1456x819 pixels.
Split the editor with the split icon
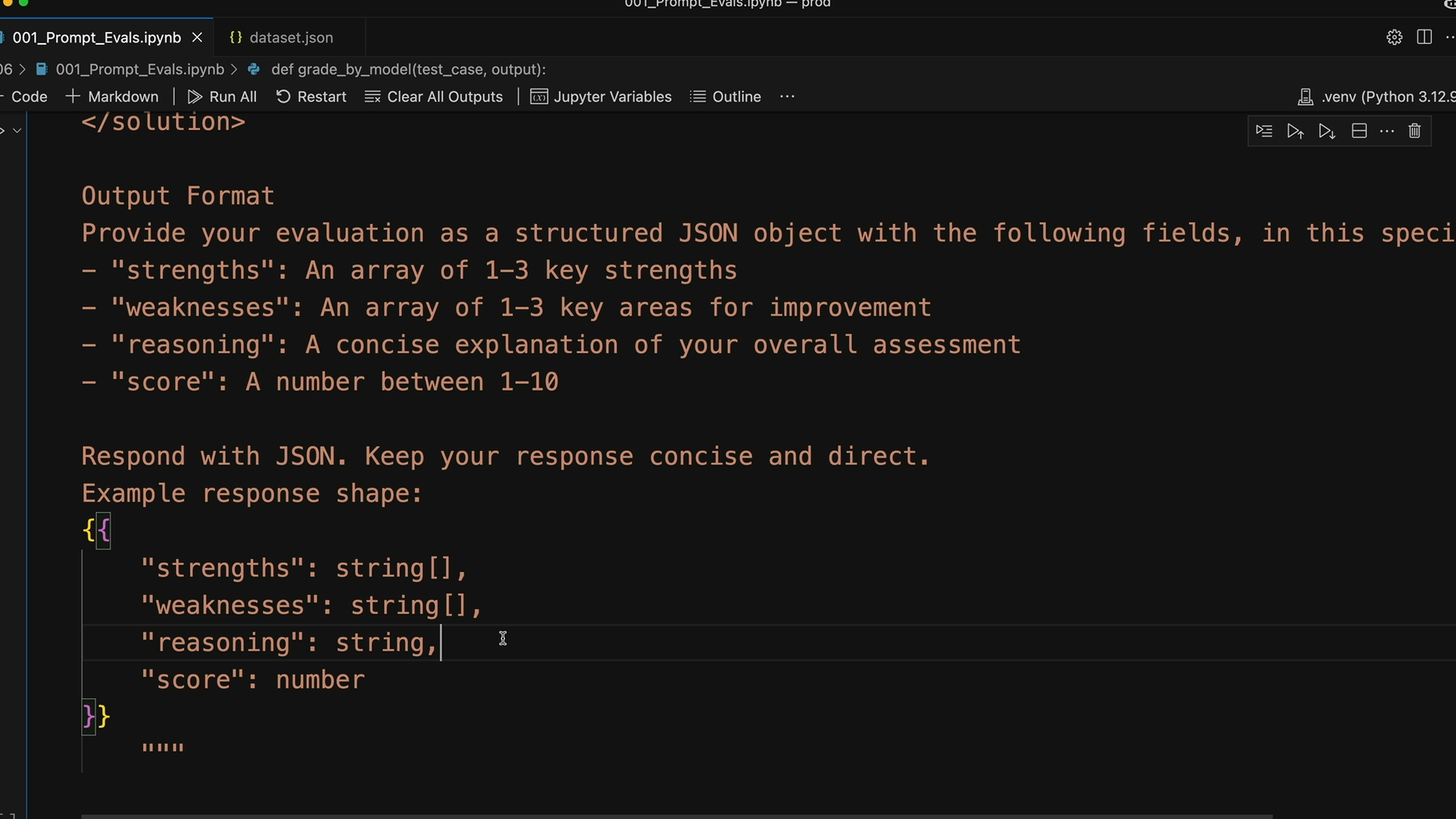coord(1424,37)
